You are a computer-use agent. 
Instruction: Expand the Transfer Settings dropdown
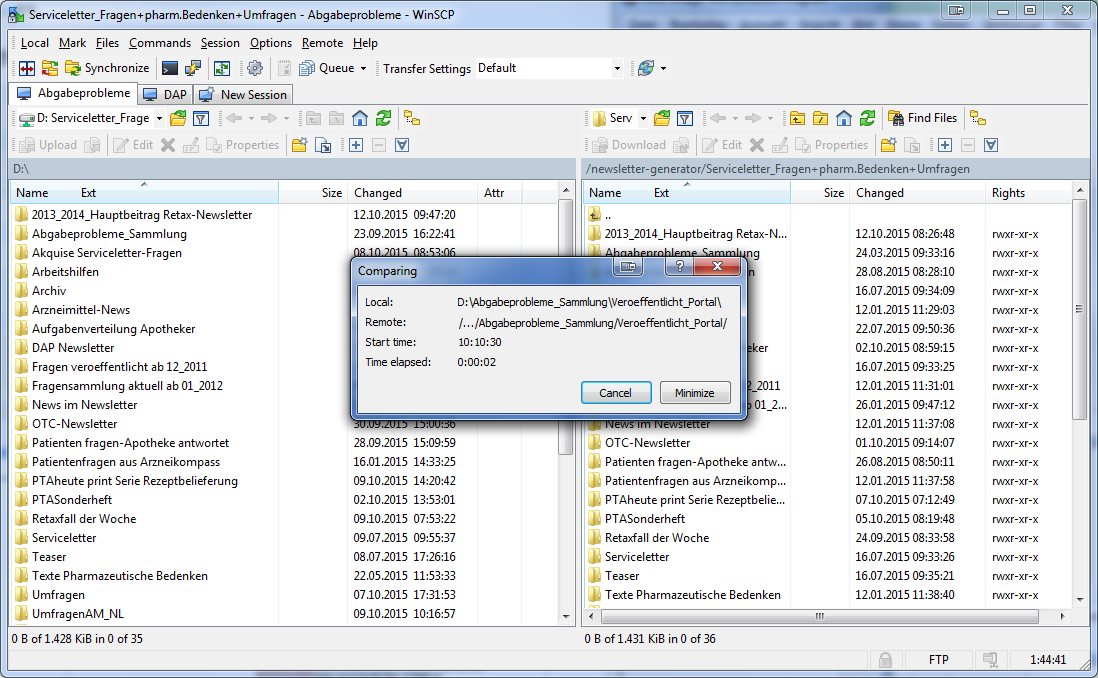(617, 69)
